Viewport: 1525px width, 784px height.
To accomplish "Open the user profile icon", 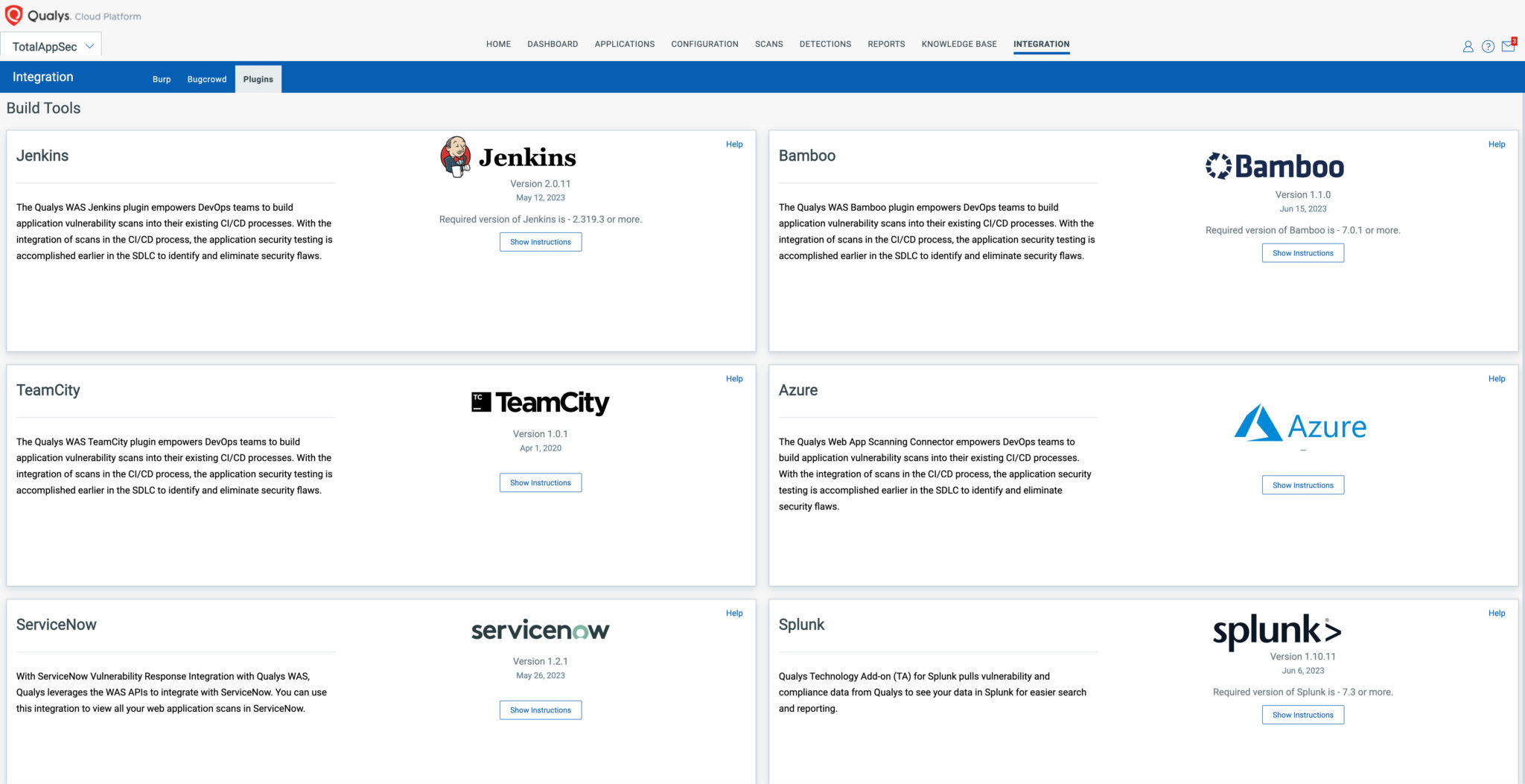I will click(x=1468, y=46).
